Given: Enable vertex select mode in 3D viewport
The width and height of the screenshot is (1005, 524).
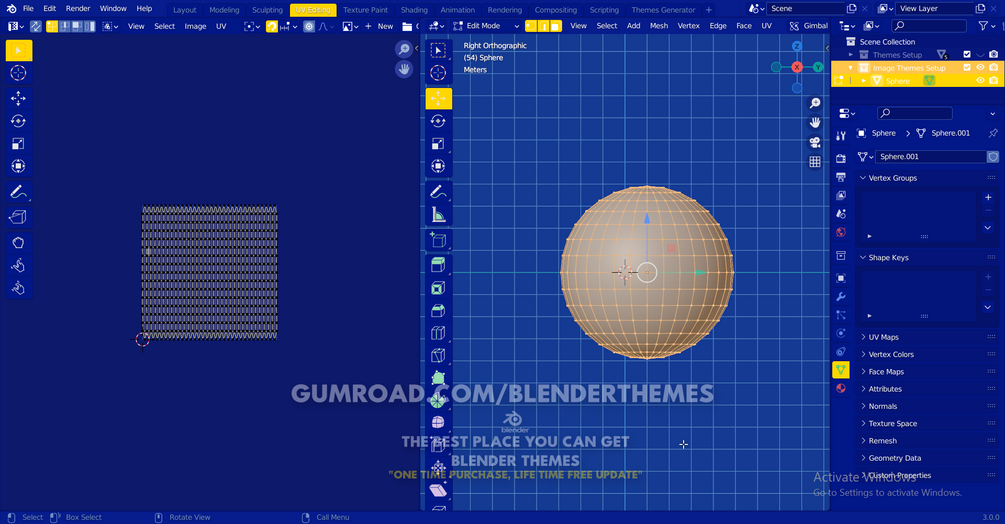Looking at the screenshot, I should pyautogui.click(x=531, y=26).
